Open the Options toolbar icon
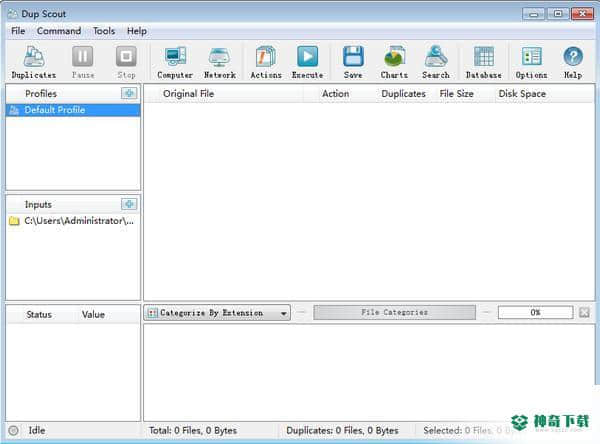 pyautogui.click(x=532, y=62)
